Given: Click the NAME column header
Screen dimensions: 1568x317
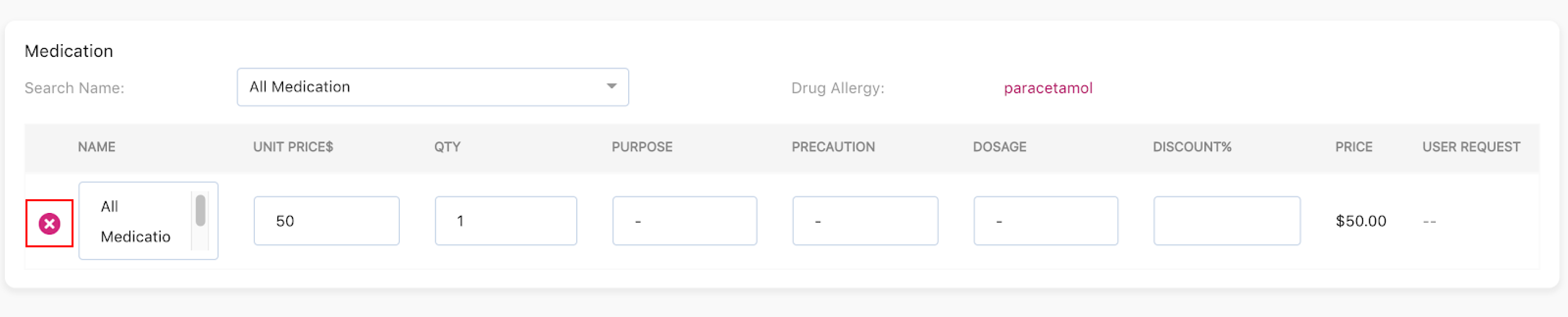Looking at the screenshot, I should [96, 147].
